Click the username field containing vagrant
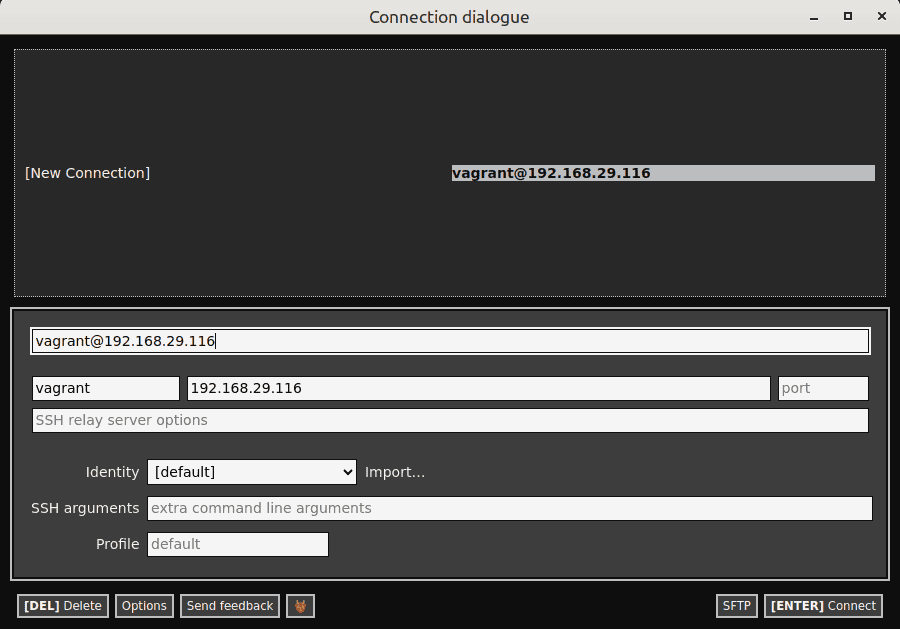 point(106,389)
